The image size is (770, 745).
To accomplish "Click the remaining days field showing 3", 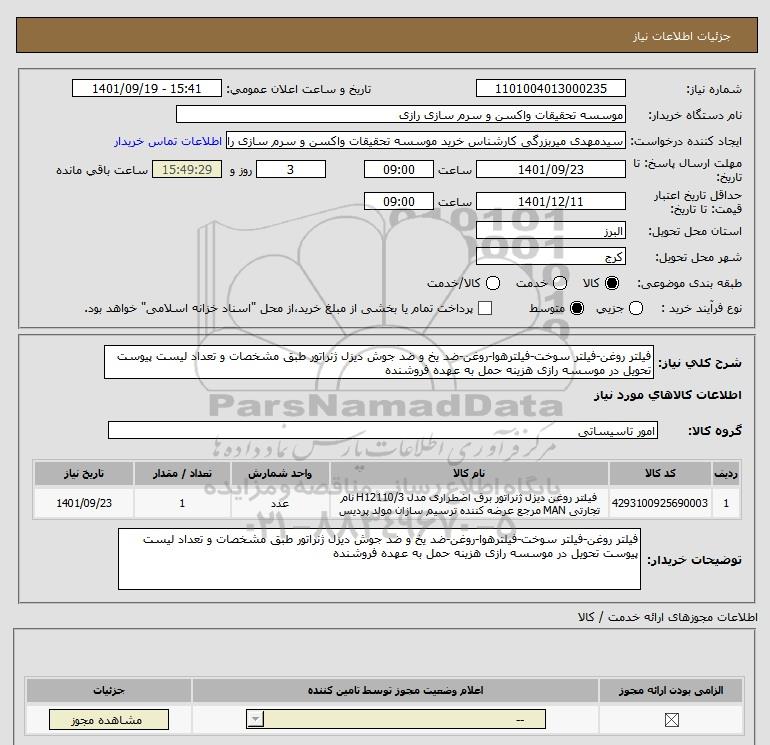I will coord(291,169).
